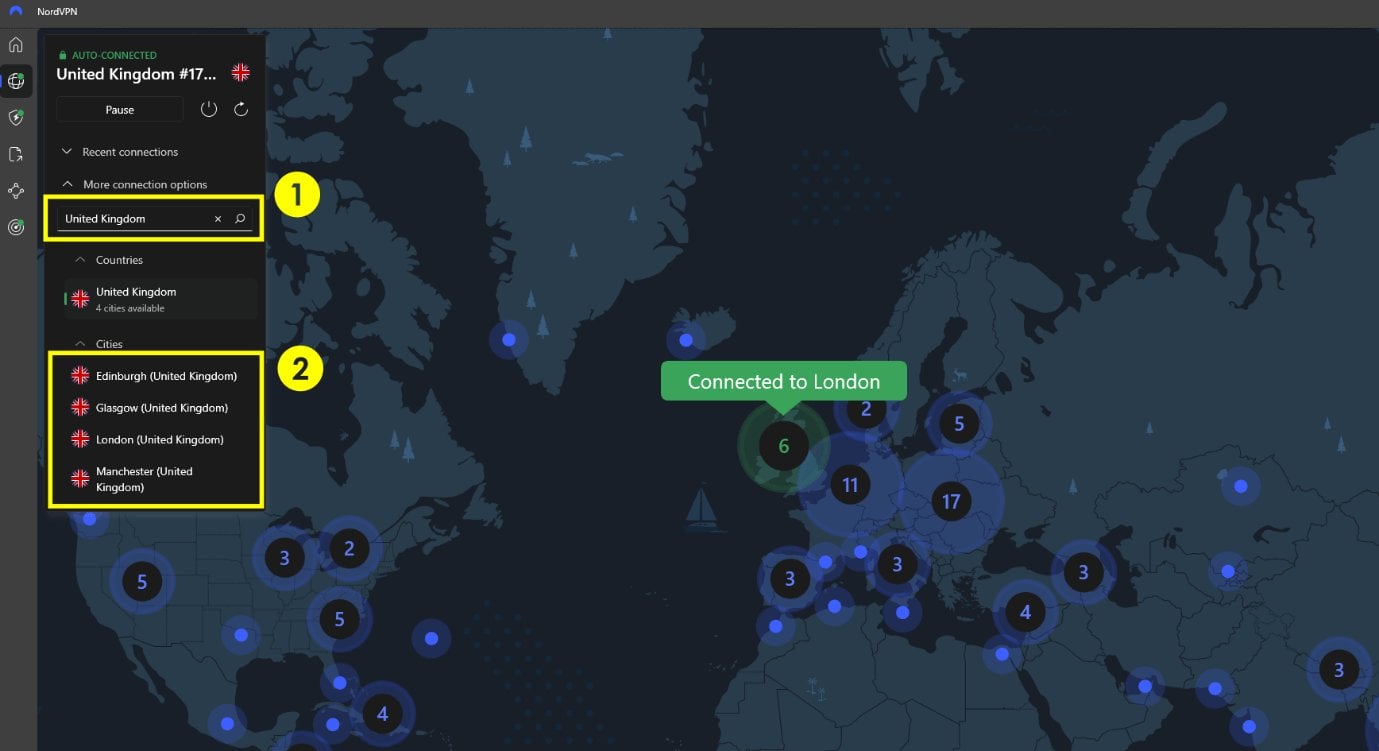The image size is (1379, 751).
Task: Click the magnifier search icon
Action: tap(240, 219)
